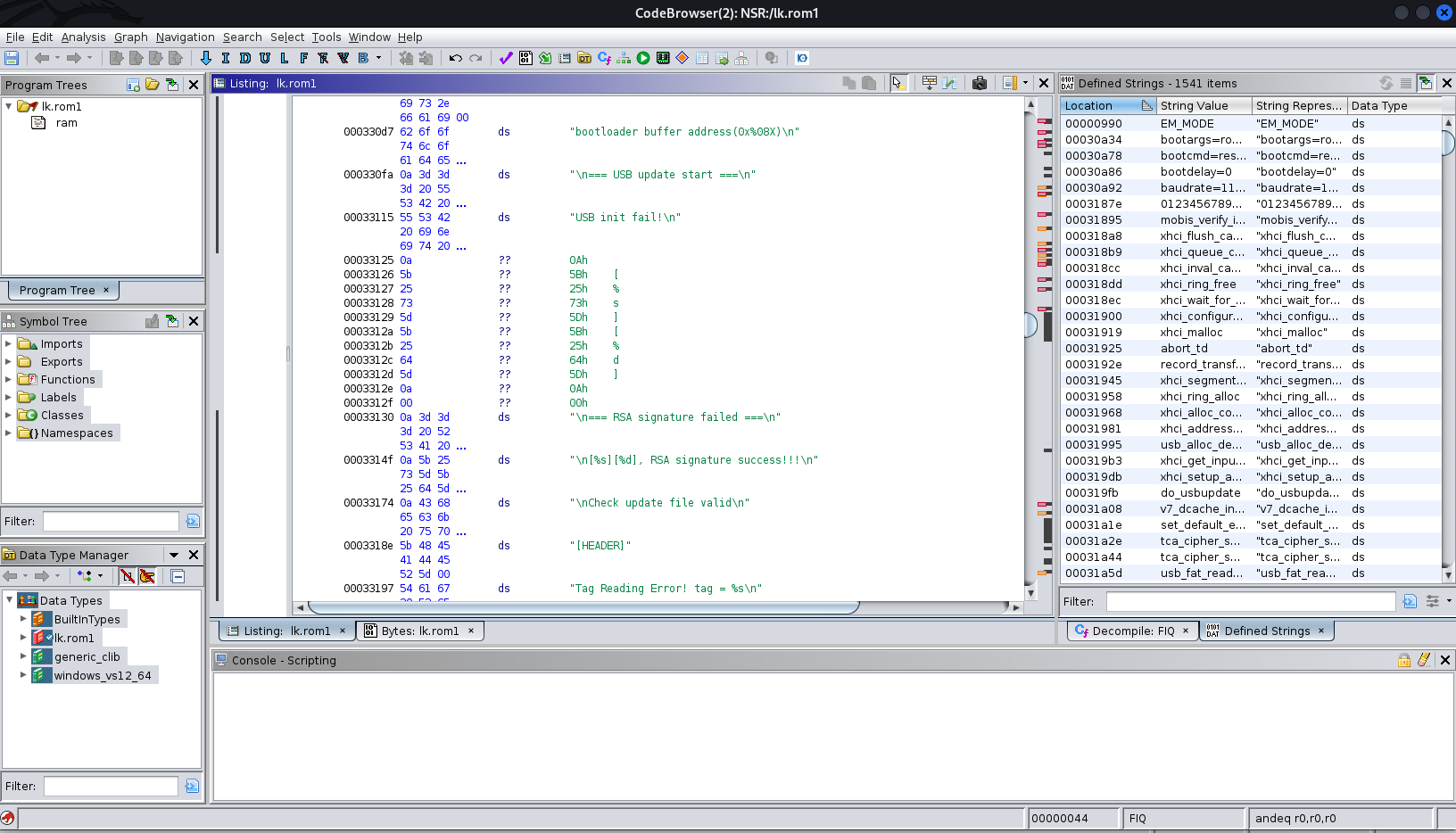
Task: Take a Listing snapshot with the camera icon
Action: (x=980, y=83)
